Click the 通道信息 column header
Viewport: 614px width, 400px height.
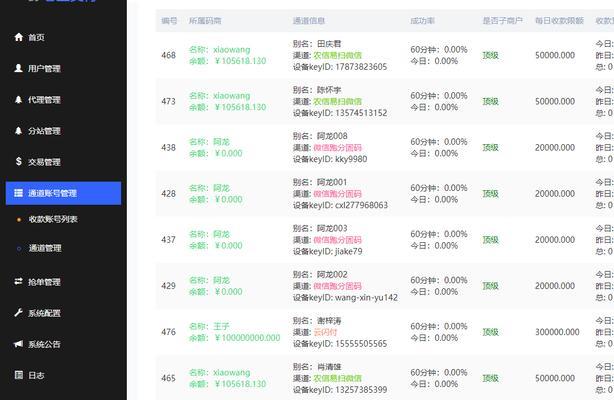[309, 21]
